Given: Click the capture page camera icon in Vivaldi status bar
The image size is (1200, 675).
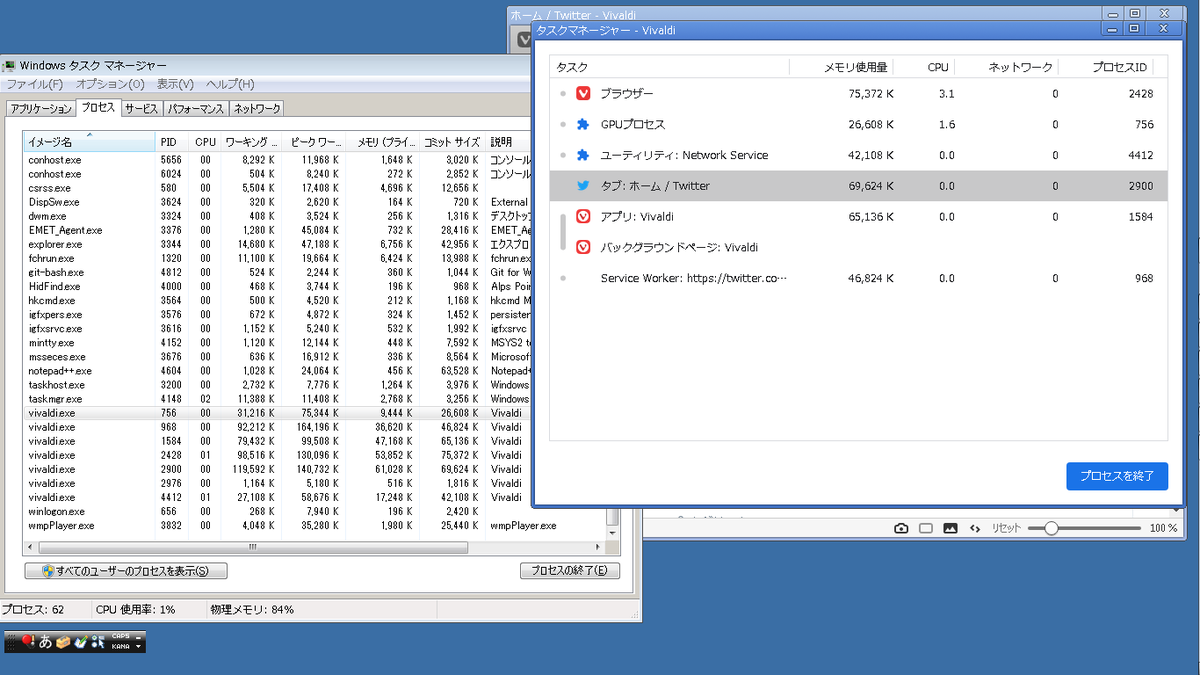Looking at the screenshot, I should coord(901,528).
